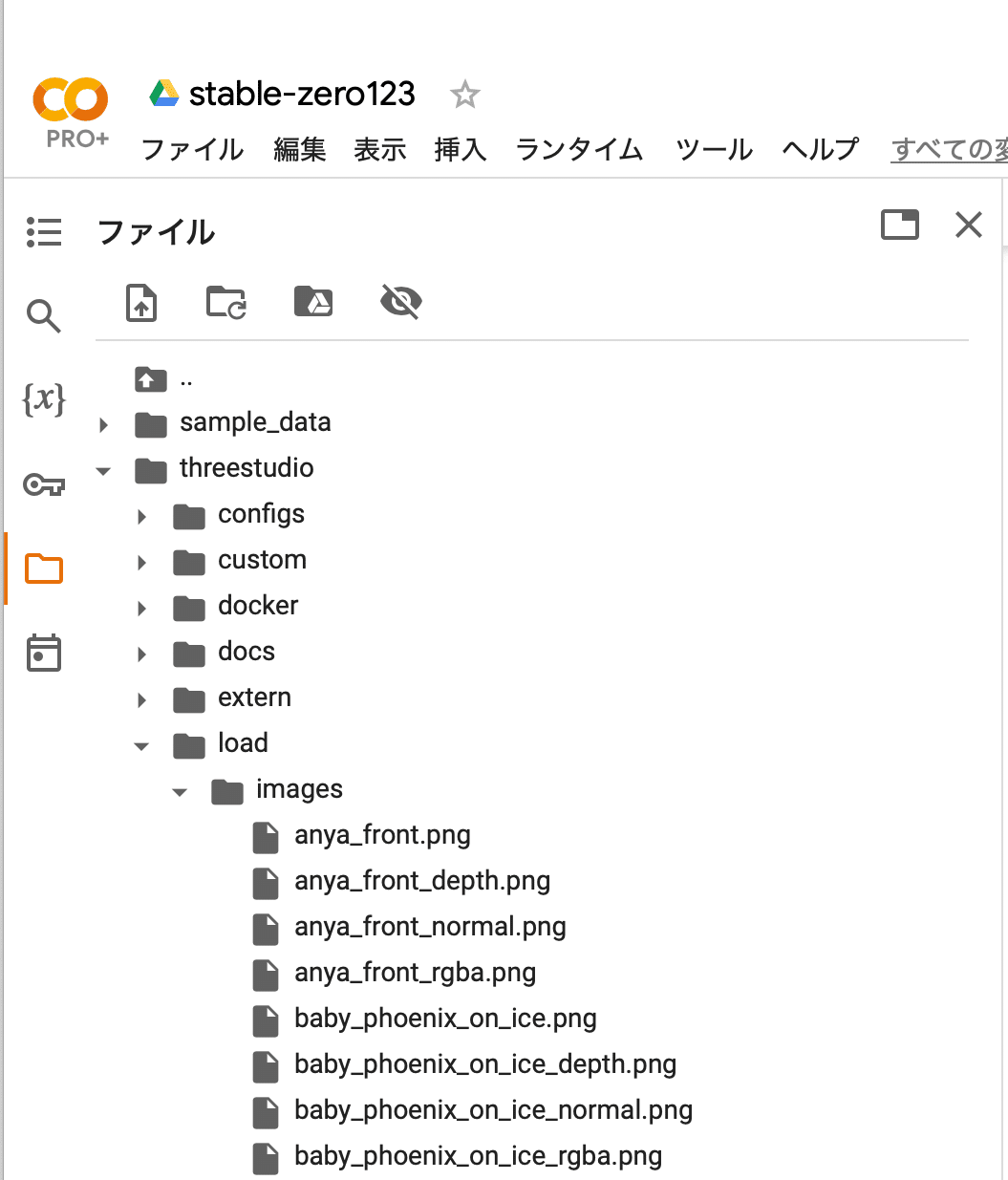Open the ファイル menu
The width and height of the screenshot is (1008, 1180).
(191, 150)
